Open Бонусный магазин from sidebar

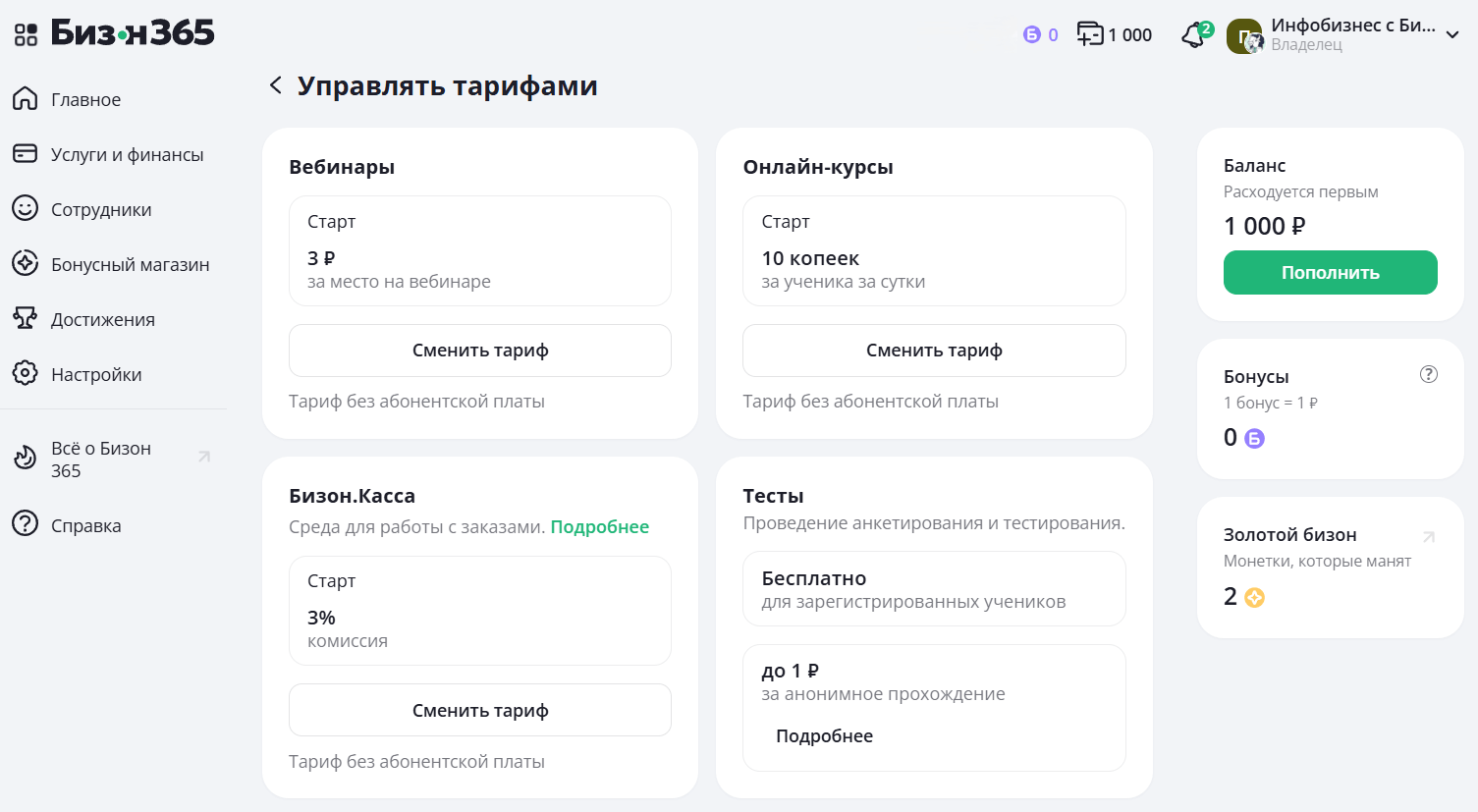[130, 264]
